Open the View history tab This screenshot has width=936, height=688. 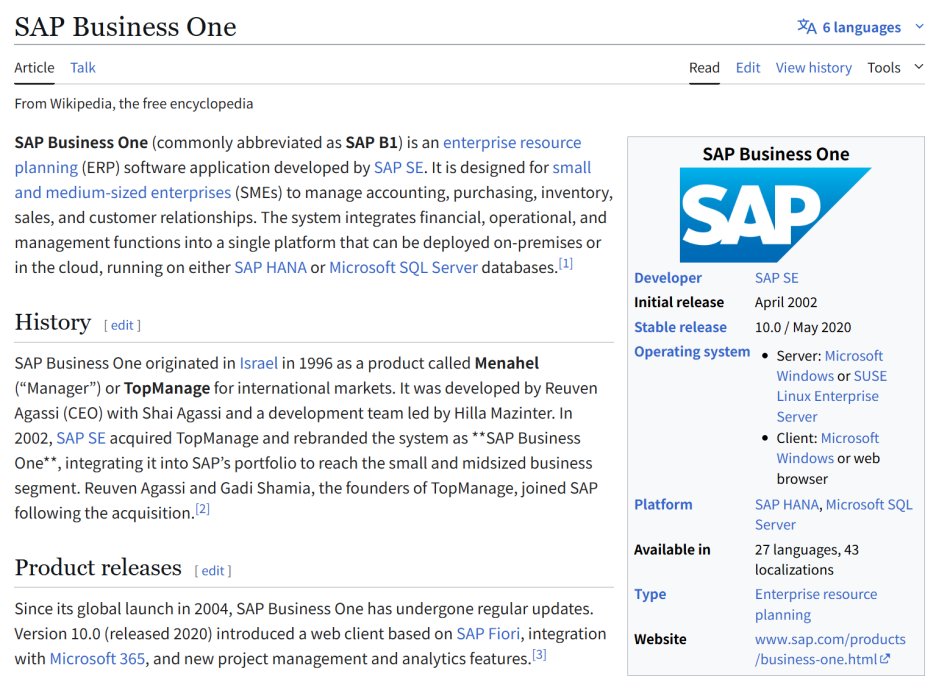[x=814, y=67]
